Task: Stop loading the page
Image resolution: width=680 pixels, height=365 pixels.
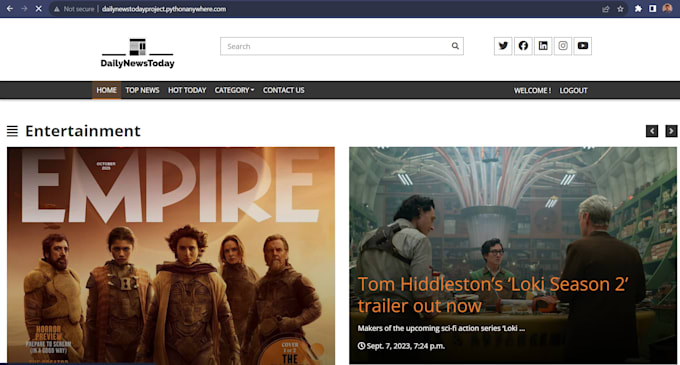Action: (x=39, y=9)
